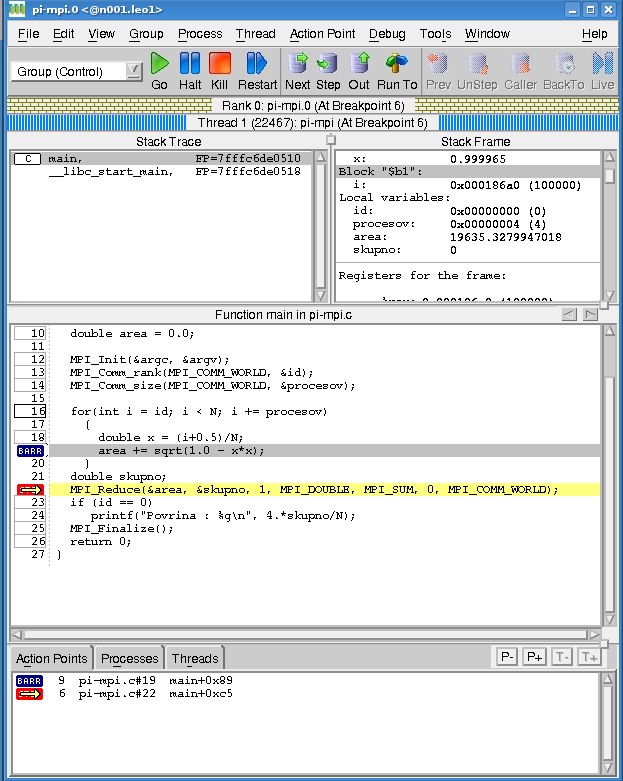Click the P- previous process button
Screen dimensions: 623x781
coord(507,656)
